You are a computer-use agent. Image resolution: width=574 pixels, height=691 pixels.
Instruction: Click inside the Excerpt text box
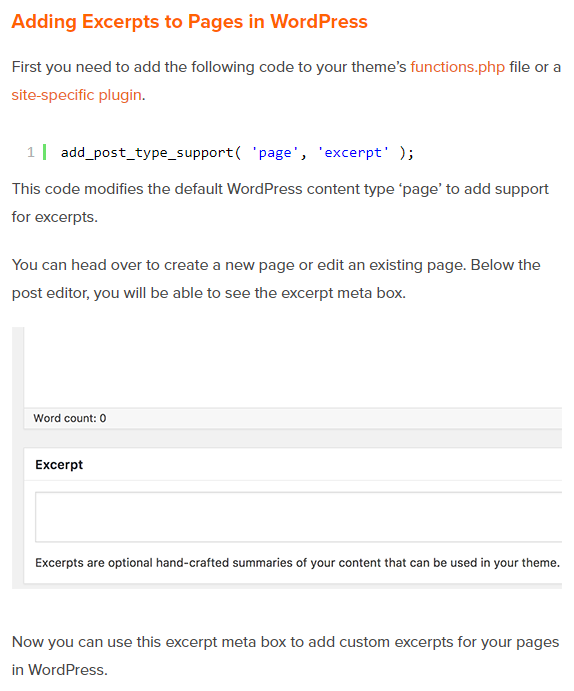[298, 517]
